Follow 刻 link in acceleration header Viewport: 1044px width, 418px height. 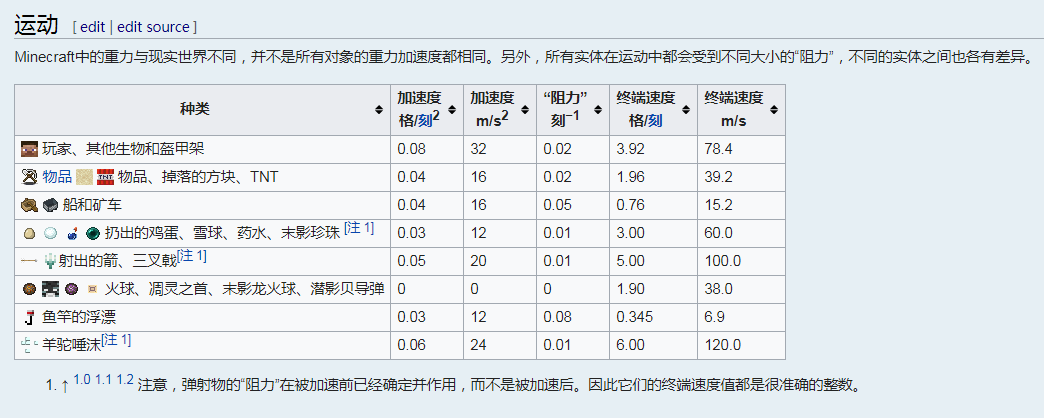pos(423,122)
